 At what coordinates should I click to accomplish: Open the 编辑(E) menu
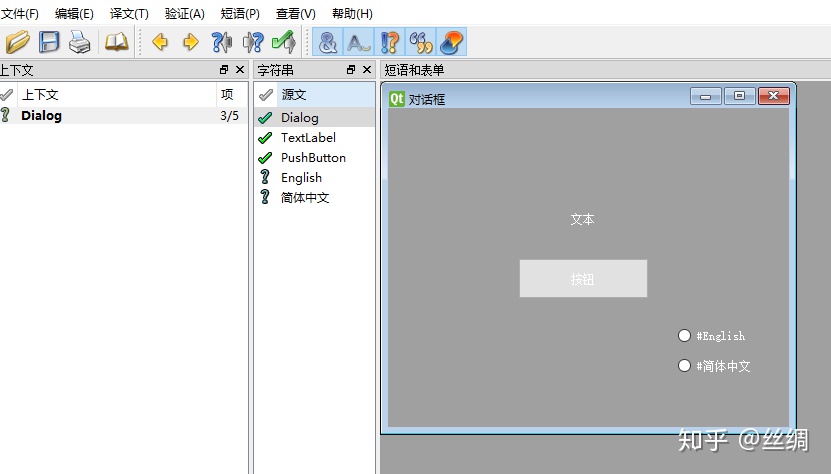tap(74, 14)
